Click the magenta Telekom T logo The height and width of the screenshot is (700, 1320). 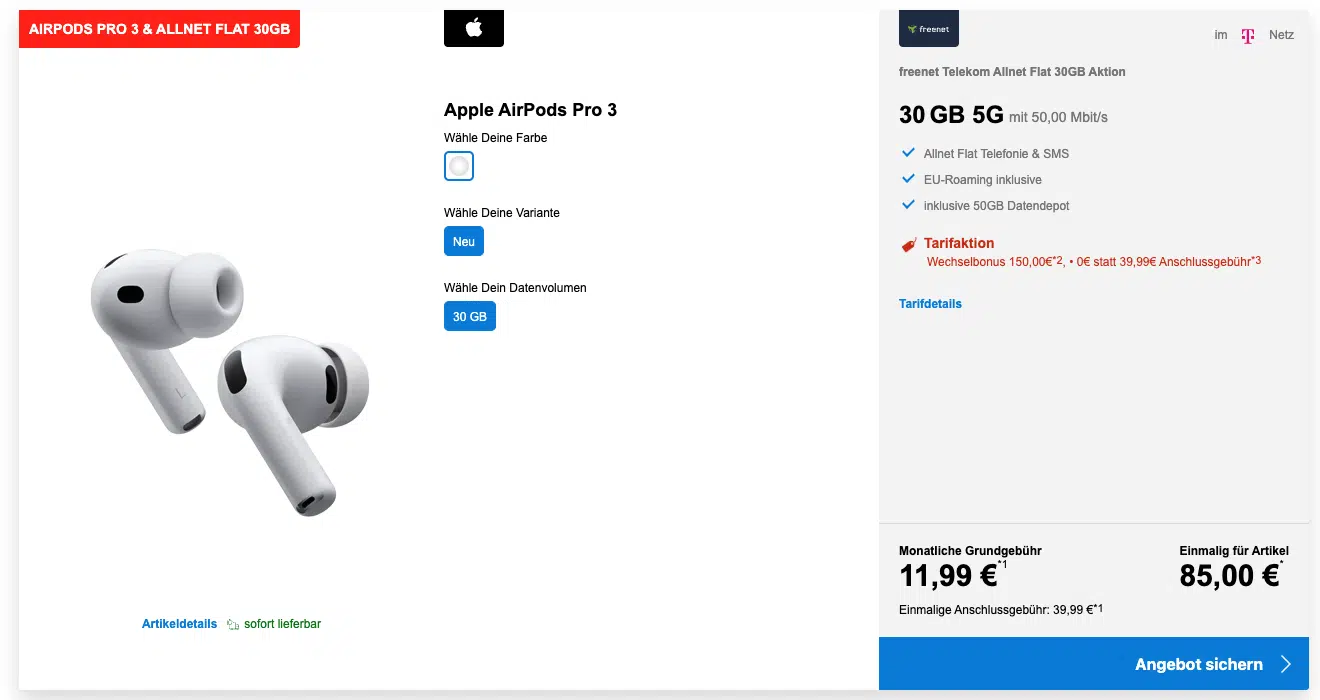(x=1247, y=36)
